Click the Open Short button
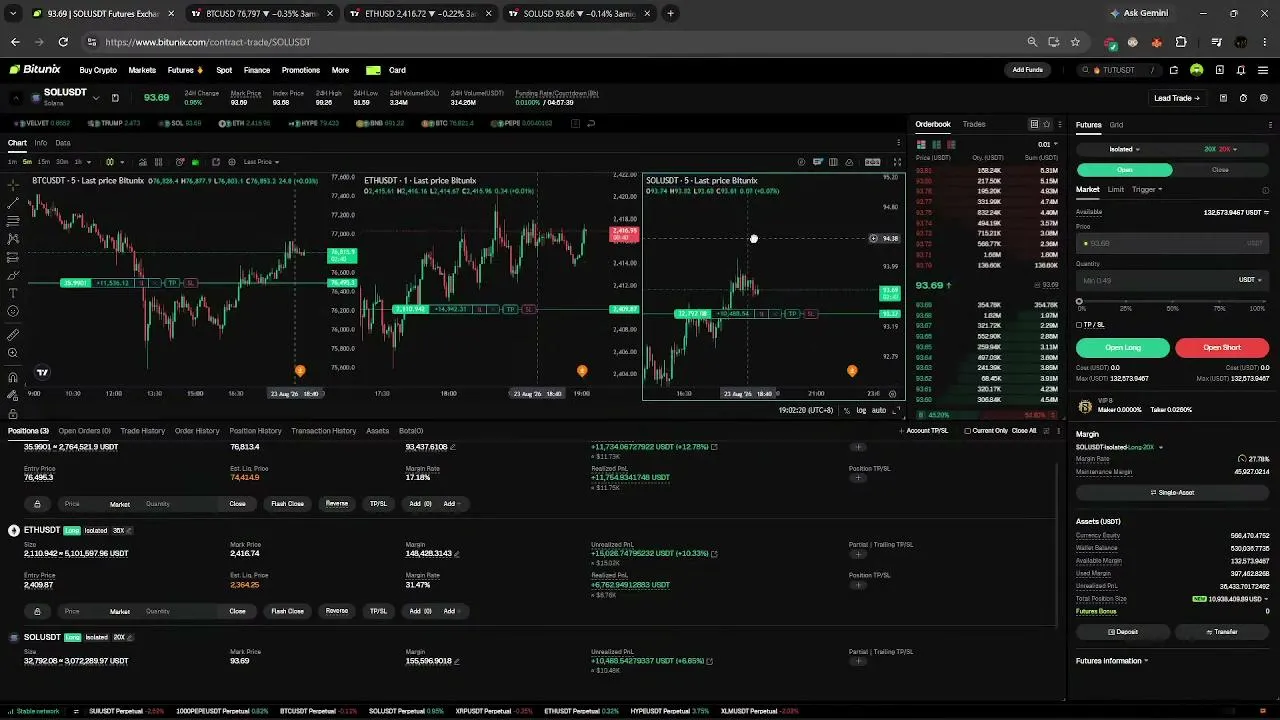 1222,348
